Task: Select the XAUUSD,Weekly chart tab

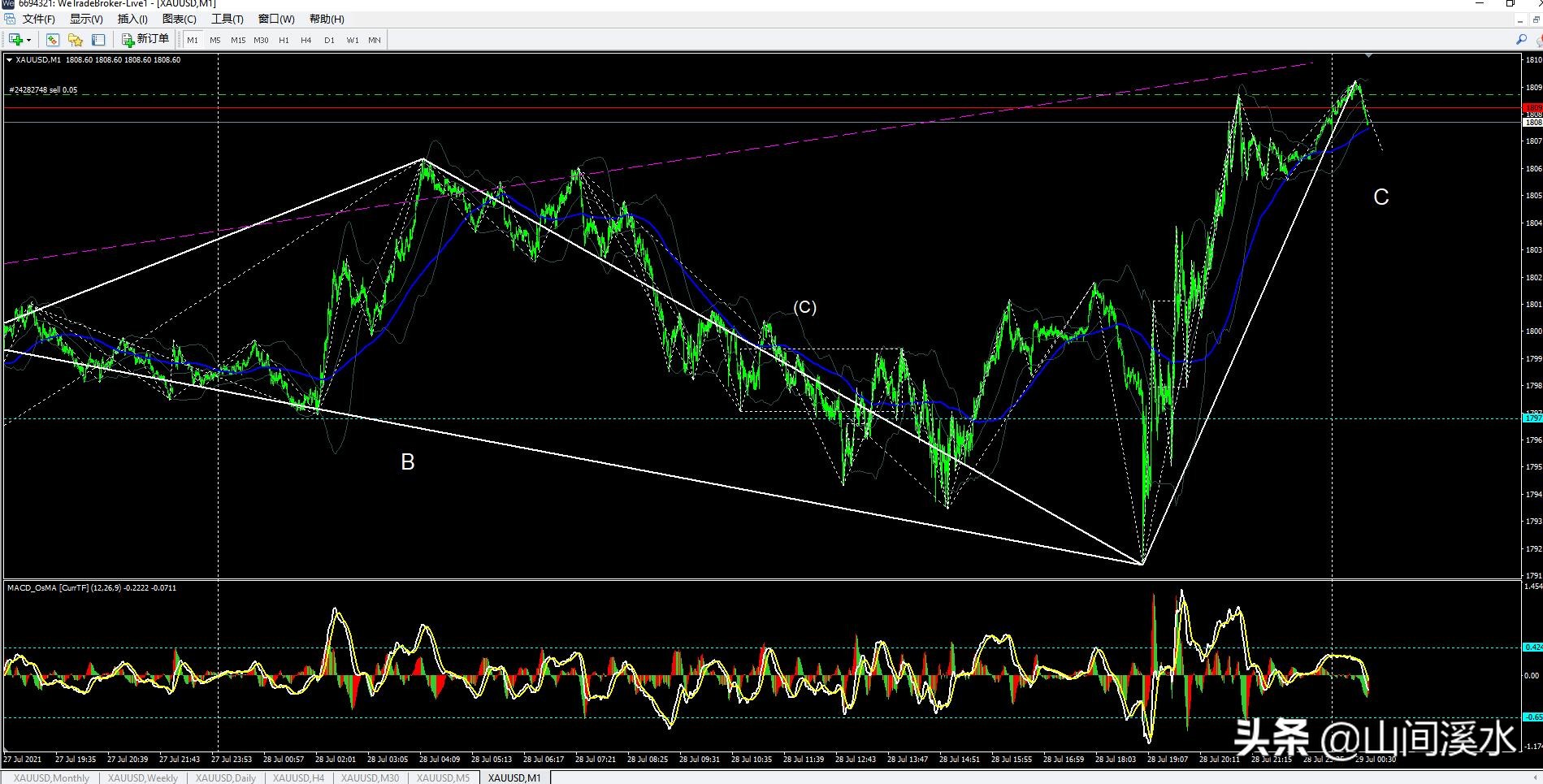Action: click(x=143, y=778)
